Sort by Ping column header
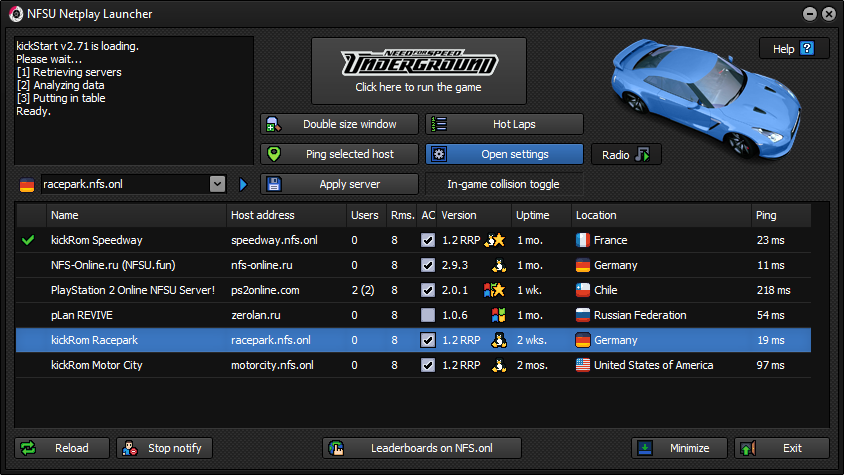This screenshot has width=844, height=475. click(781, 215)
